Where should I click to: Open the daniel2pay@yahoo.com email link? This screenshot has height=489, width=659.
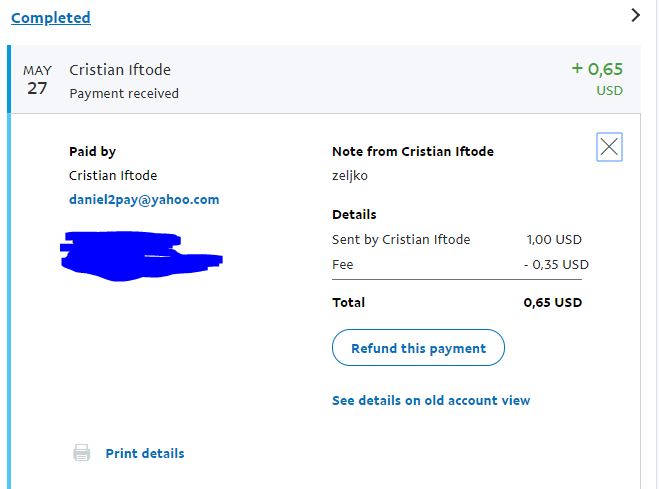tap(144, 200)
